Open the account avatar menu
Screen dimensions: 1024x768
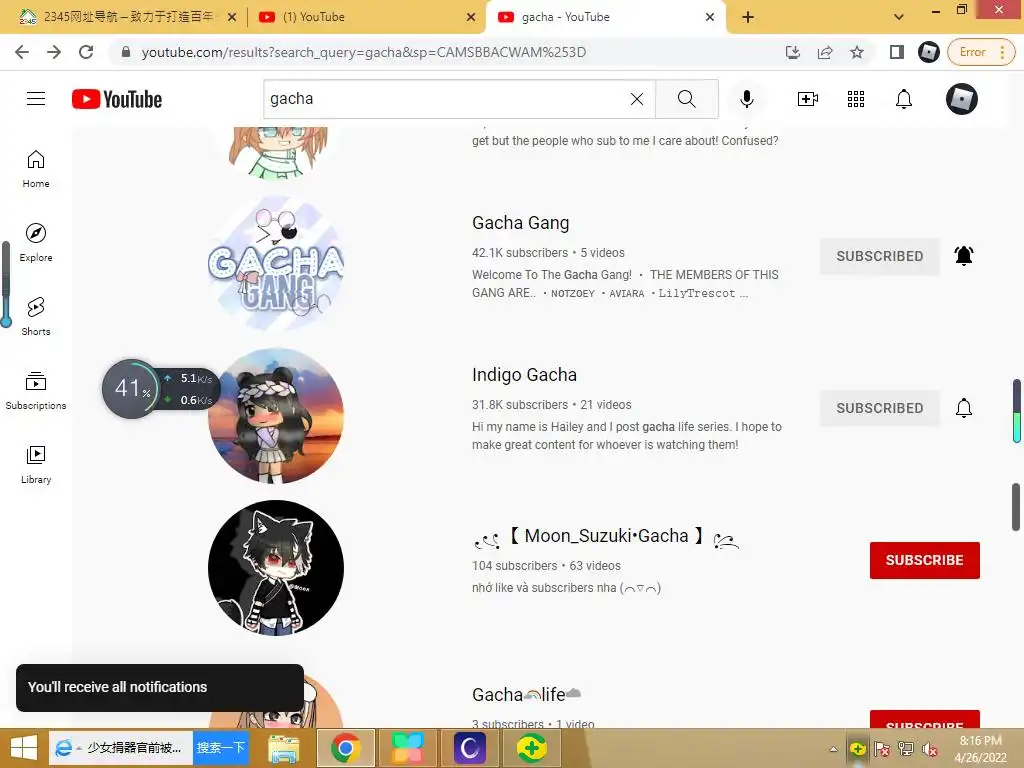pos(962,99)
